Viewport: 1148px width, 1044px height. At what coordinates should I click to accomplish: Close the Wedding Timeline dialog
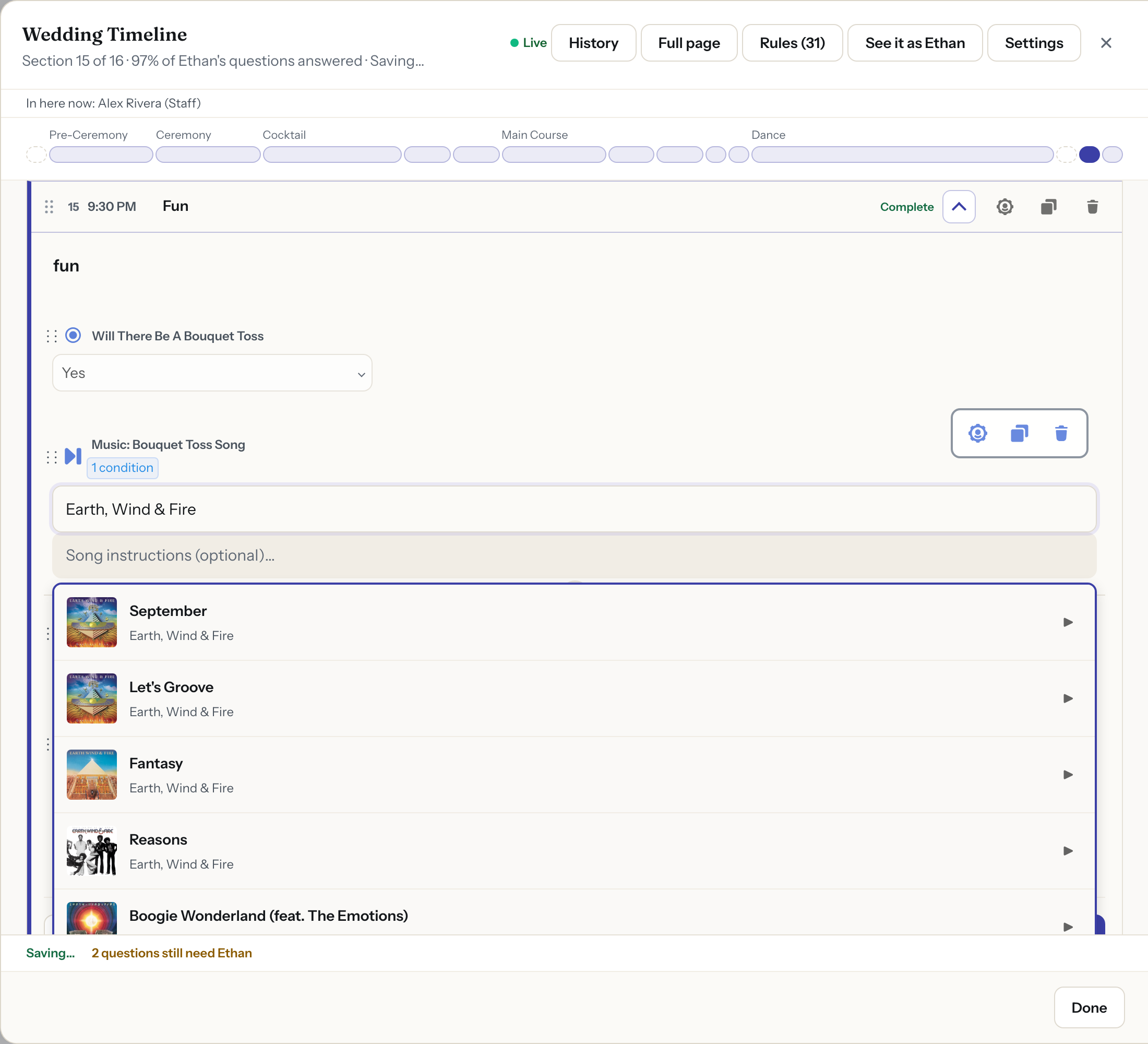point(1106,43)
